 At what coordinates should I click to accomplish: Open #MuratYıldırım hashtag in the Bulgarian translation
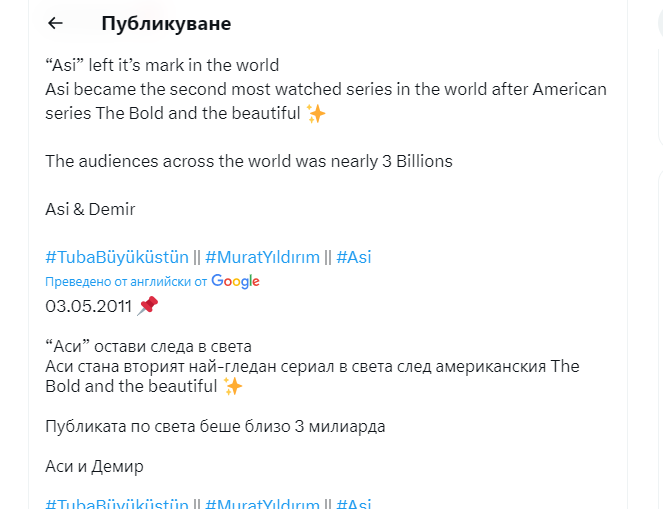tap(263, 503)
